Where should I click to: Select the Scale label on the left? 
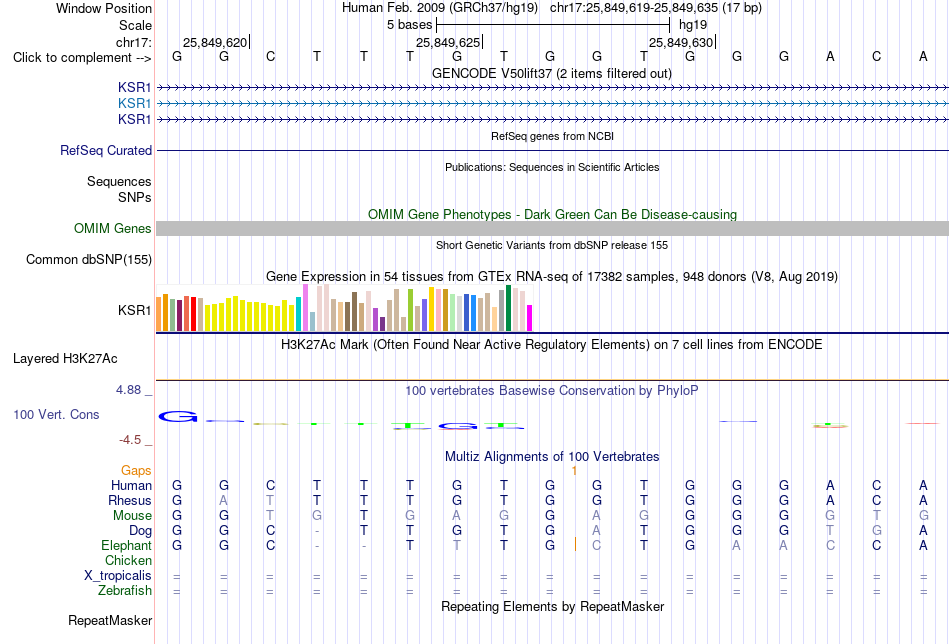coord(135,25)
